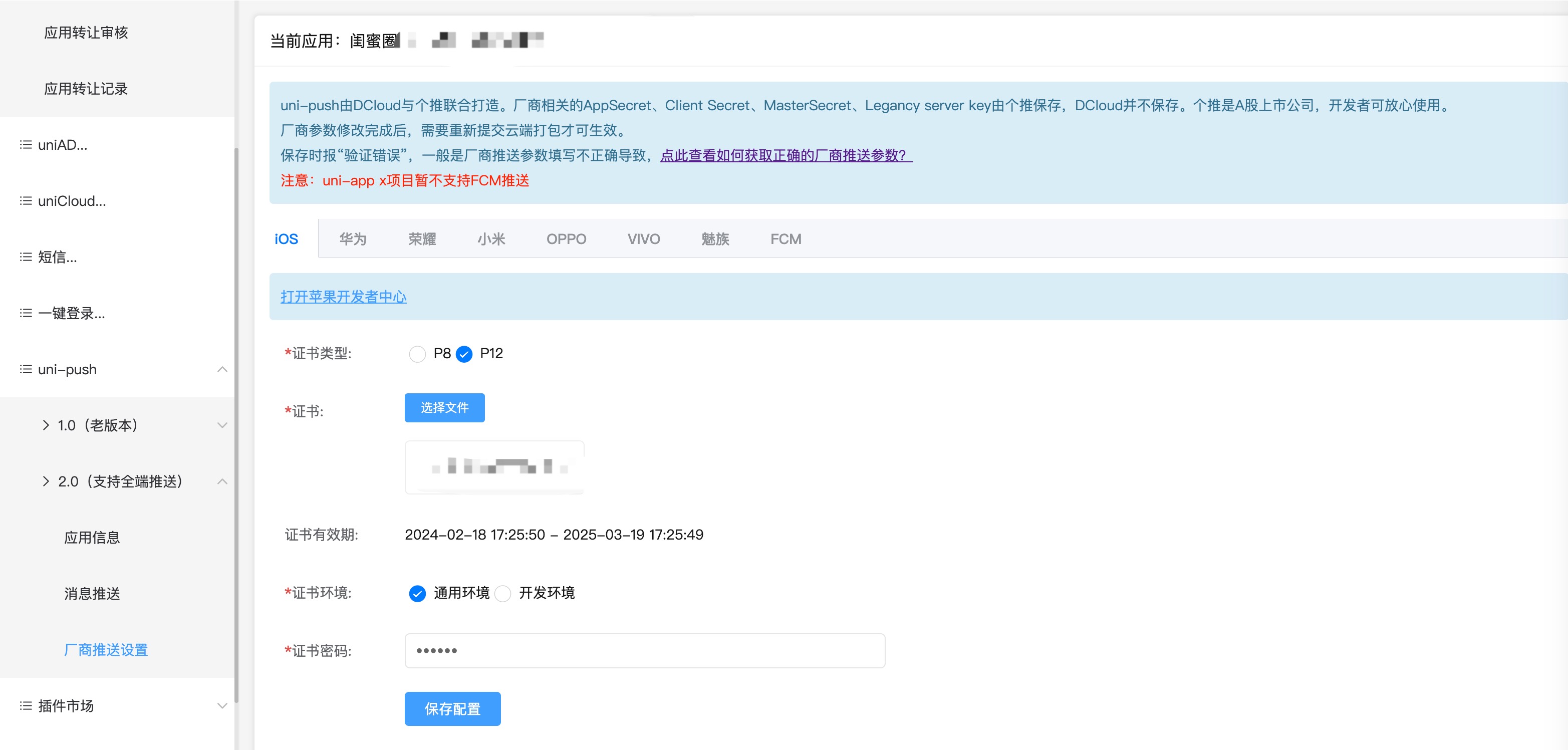Expand the 1.0（老版本）chevron on right
This screenshot has height=750, width=1568.
coord(222,425)
